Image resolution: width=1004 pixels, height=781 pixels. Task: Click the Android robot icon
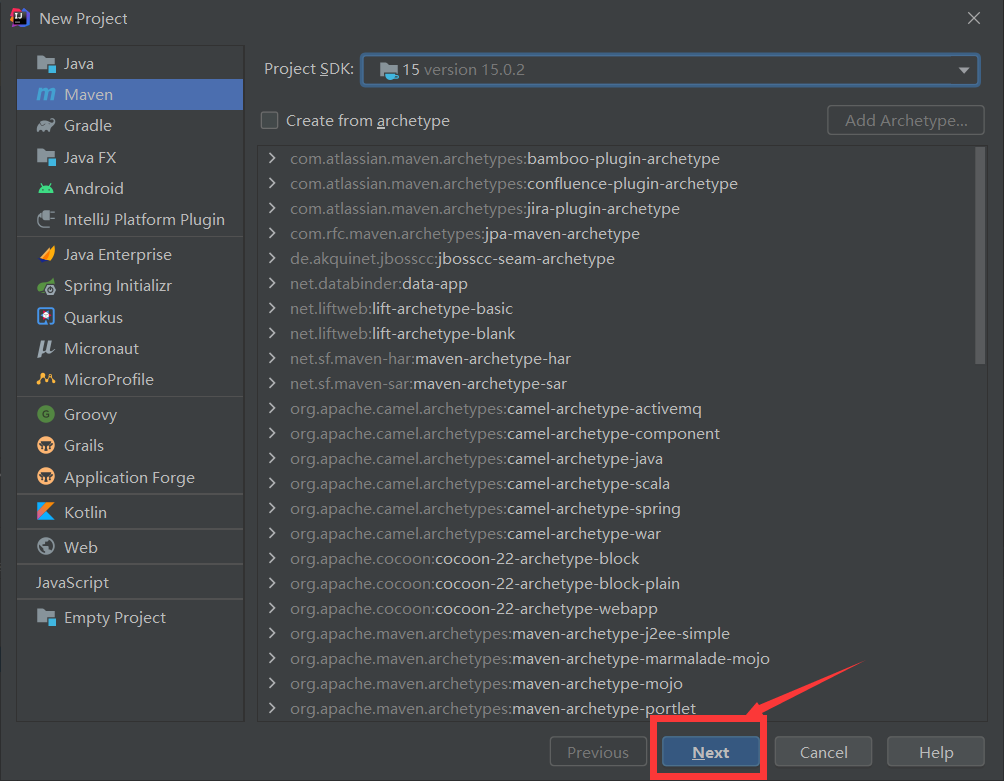[x=46, y=188]
